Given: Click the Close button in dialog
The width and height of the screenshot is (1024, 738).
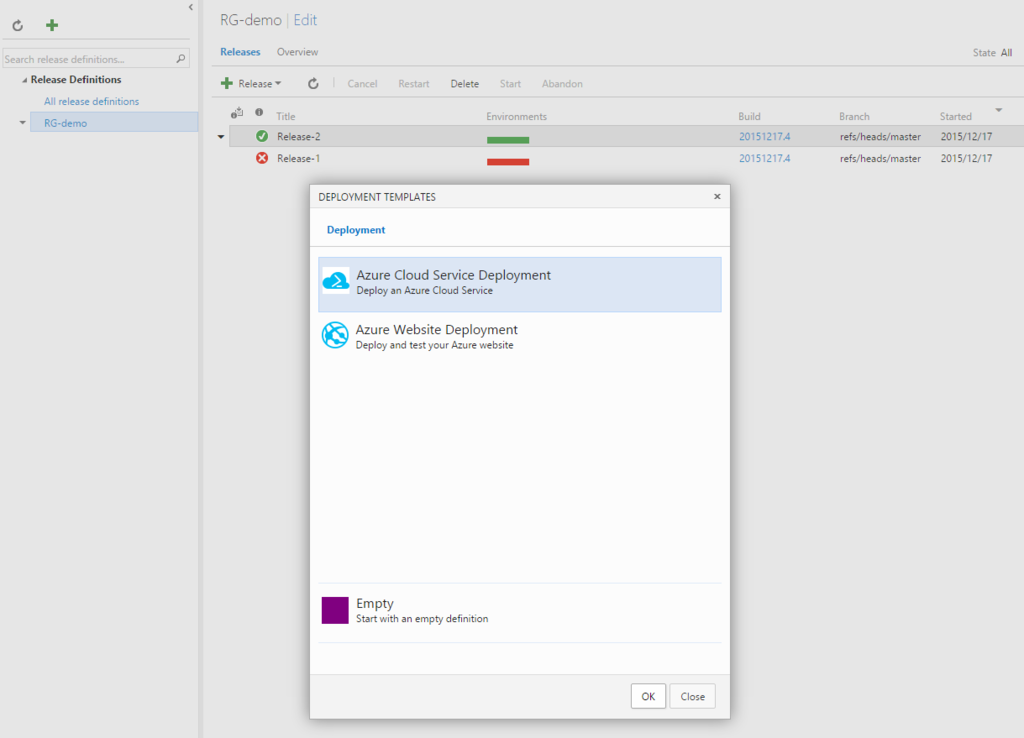Looking at the screenshot, I should click(x=692, y=696).
